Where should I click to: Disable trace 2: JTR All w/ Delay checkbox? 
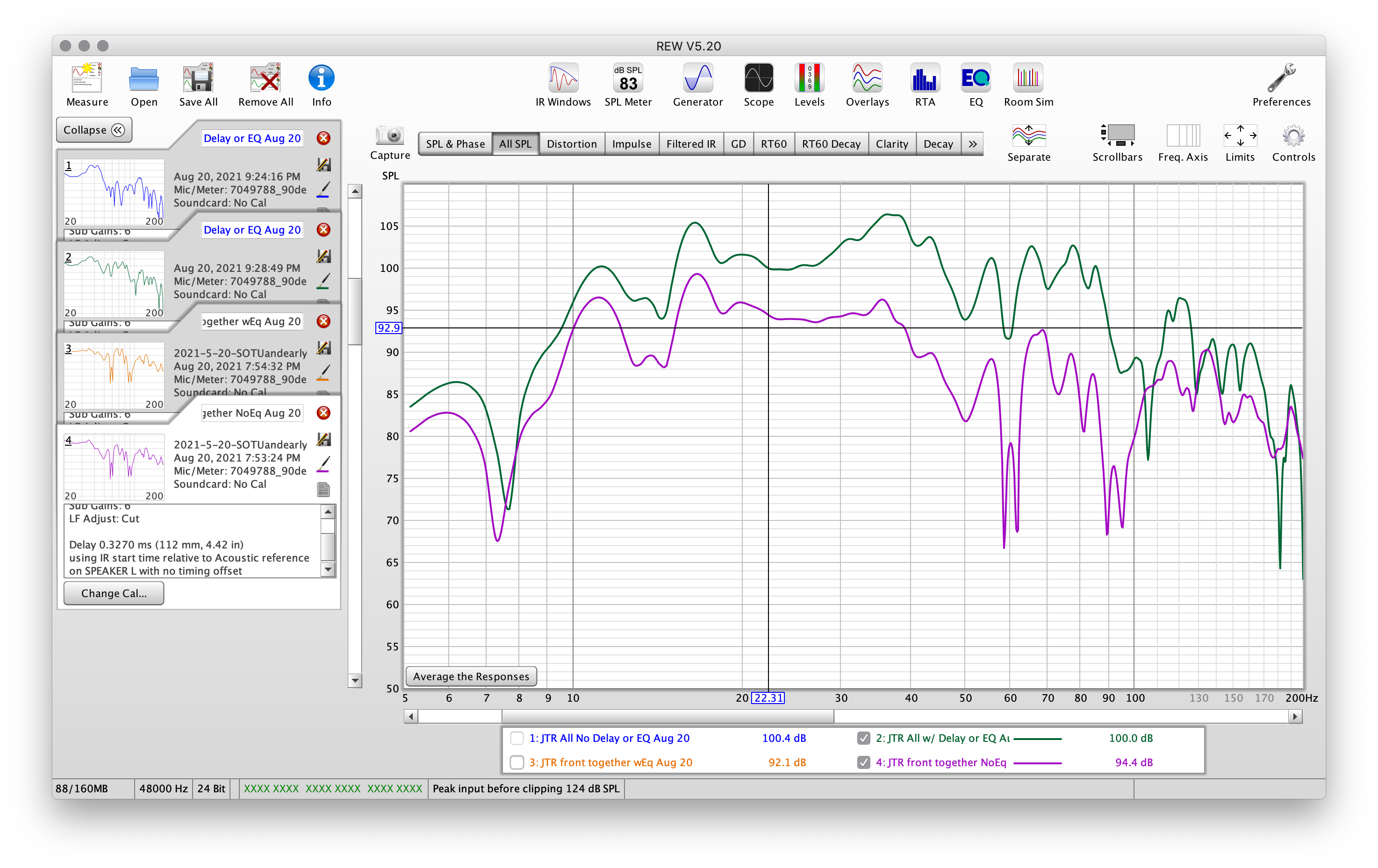(863, 738)
